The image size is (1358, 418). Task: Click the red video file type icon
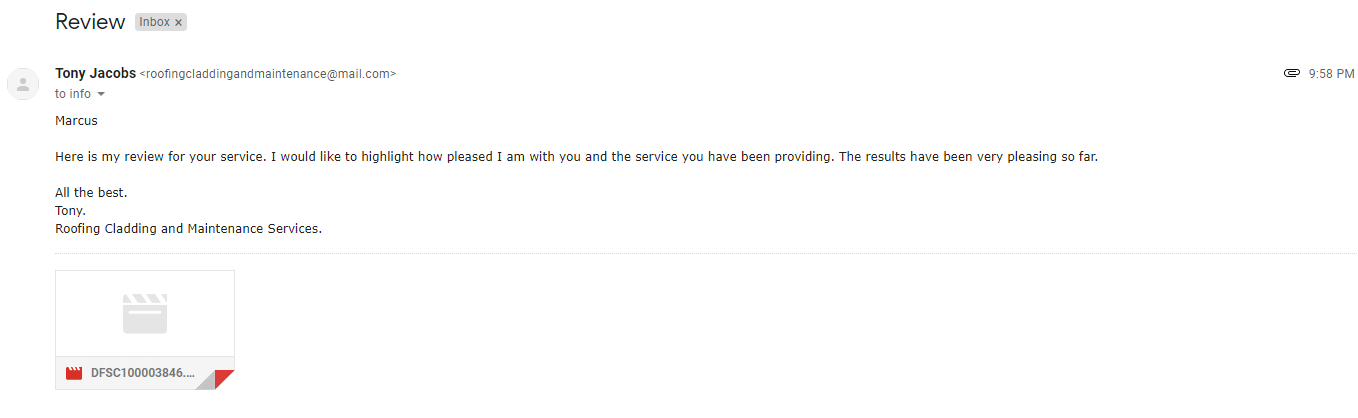(73, 373)
